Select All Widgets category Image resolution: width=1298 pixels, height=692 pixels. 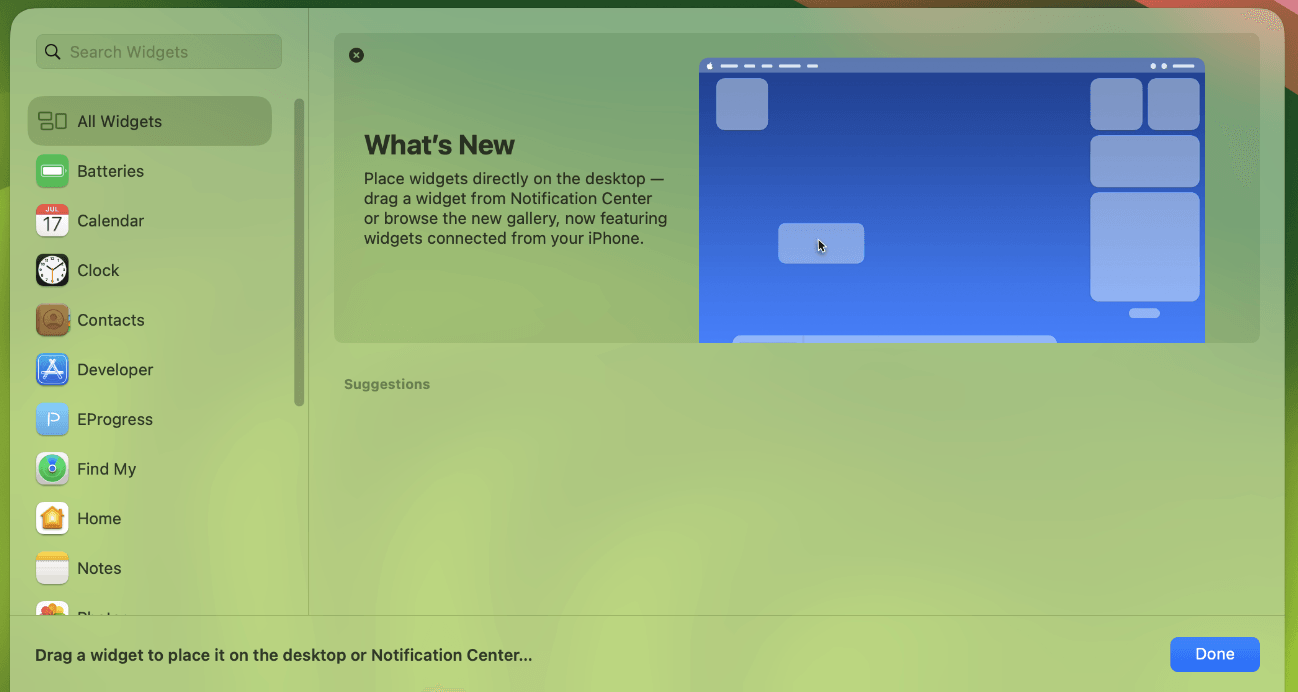click(x=150, y=121)
